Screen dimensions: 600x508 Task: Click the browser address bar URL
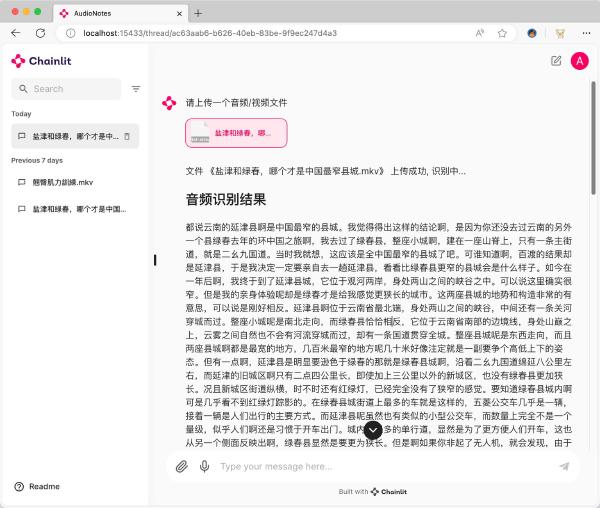pos(210,33)
